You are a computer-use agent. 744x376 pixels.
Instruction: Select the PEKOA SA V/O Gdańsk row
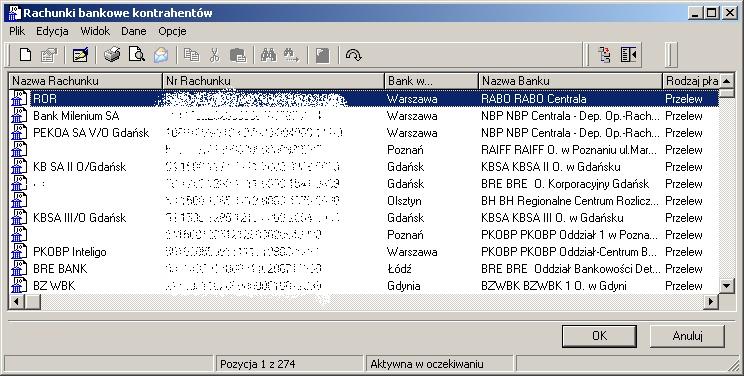pyautogui.click(x=364, y=133)
